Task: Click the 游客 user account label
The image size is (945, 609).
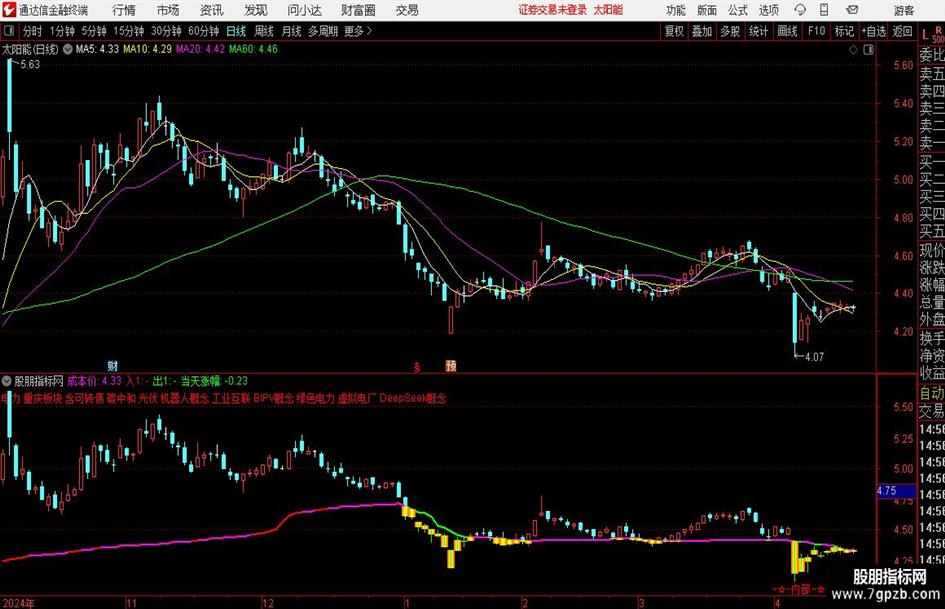Action: (x=904, y=10)
